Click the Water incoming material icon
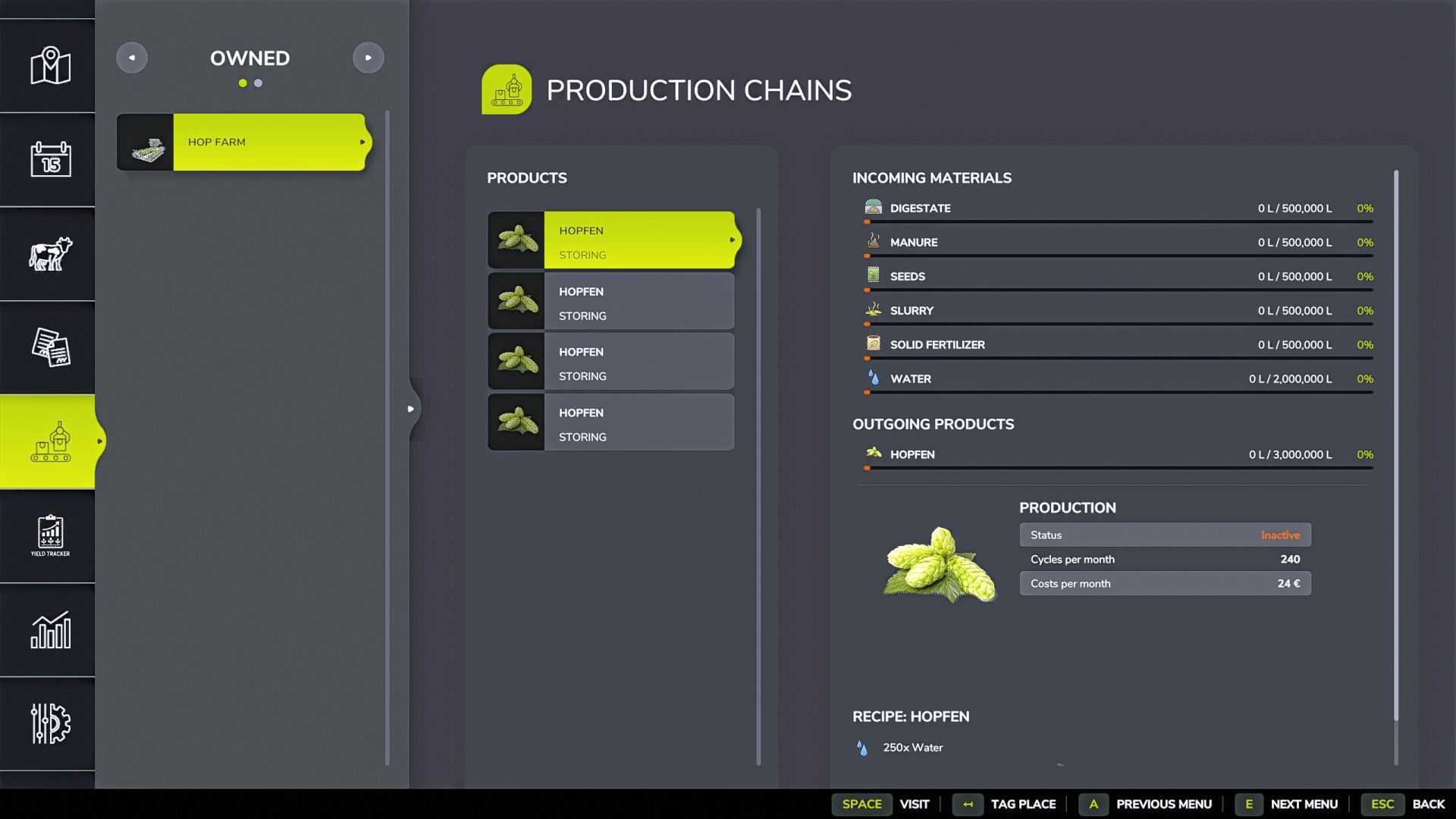 pyautogui.click(x=874, y=378)
